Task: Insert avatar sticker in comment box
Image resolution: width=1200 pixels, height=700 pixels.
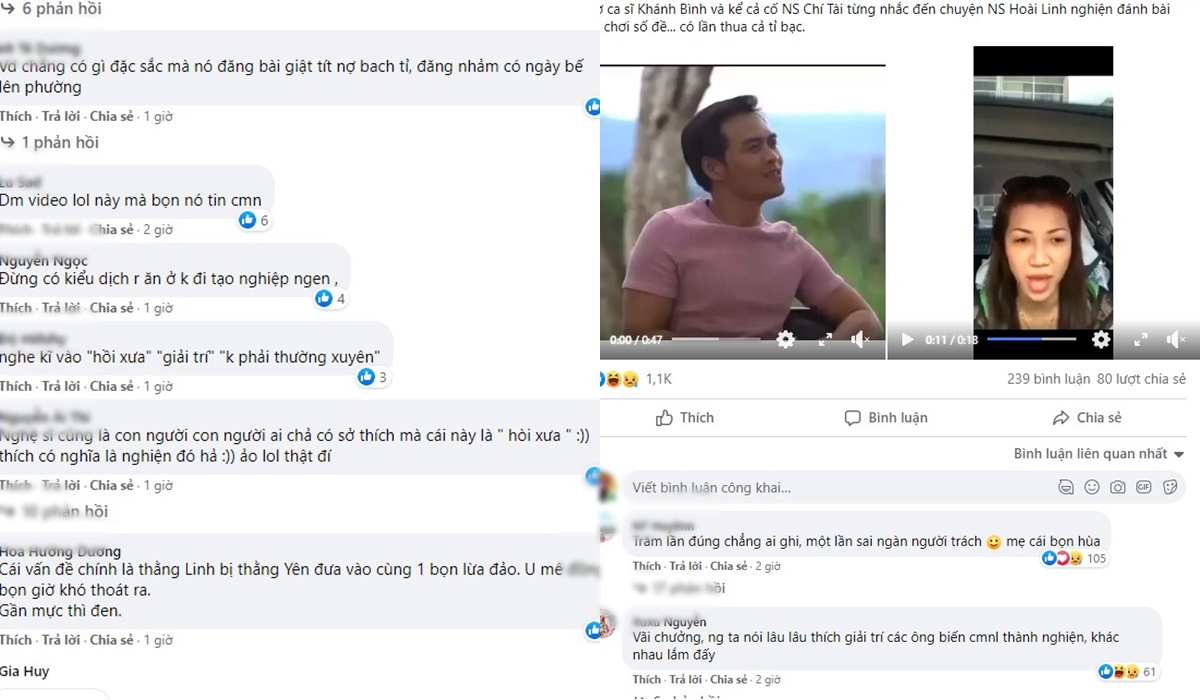Action: 1067,488
